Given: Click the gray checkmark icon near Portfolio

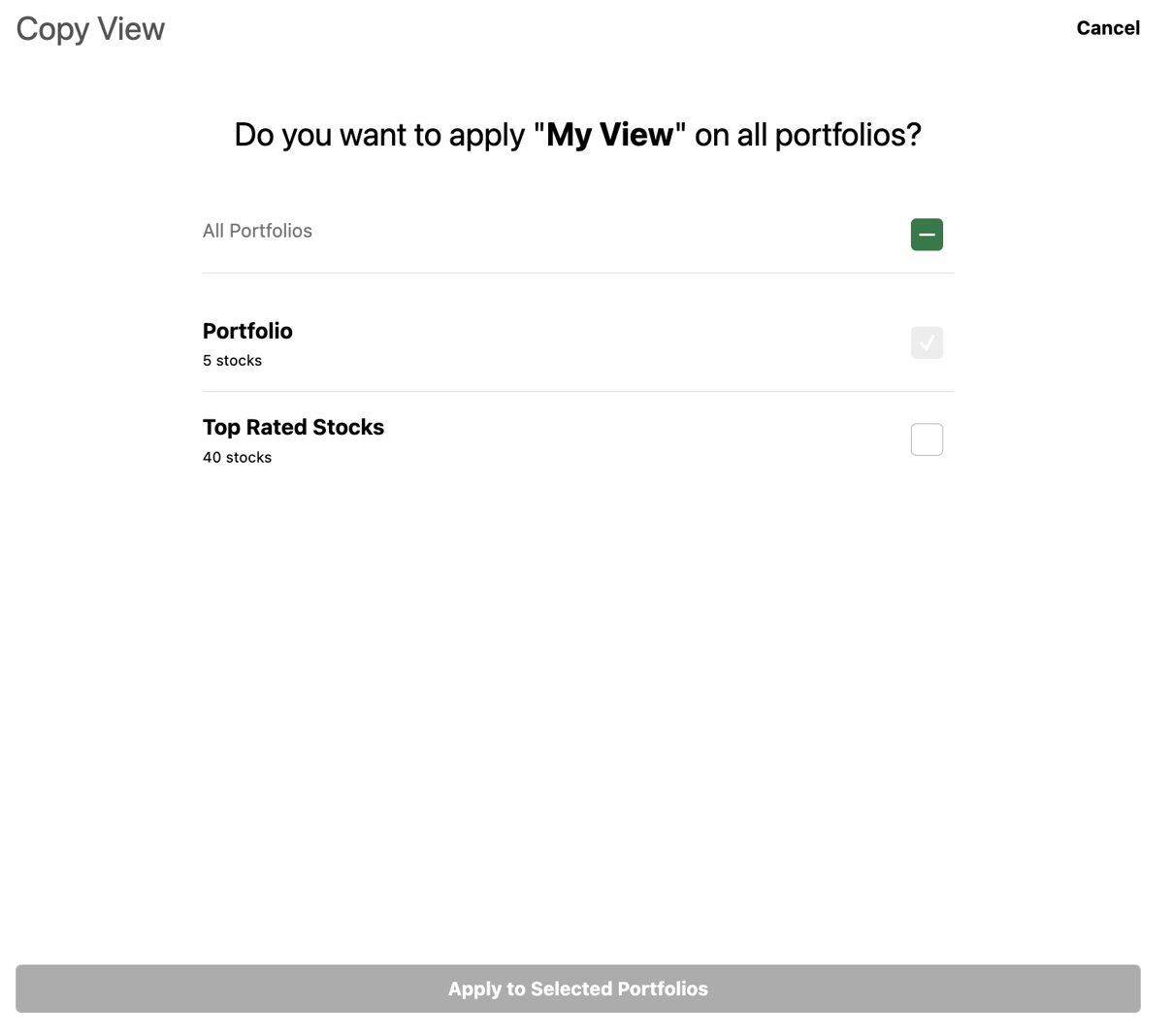Looking at the screenshot, I should click(926, 342).
